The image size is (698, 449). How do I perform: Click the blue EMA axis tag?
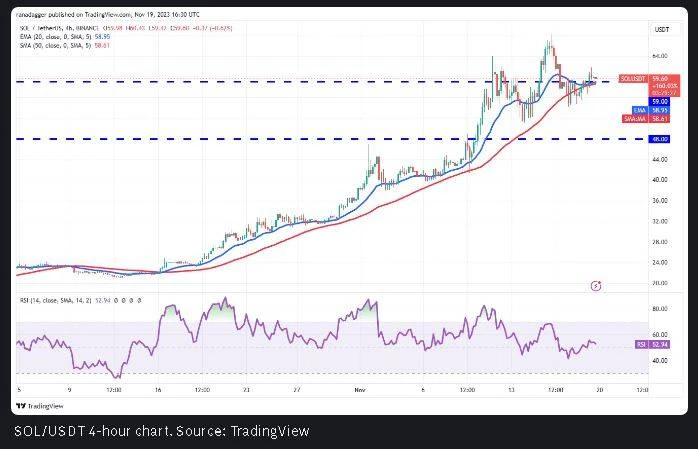pyautogui.click(x=640, y=110)
